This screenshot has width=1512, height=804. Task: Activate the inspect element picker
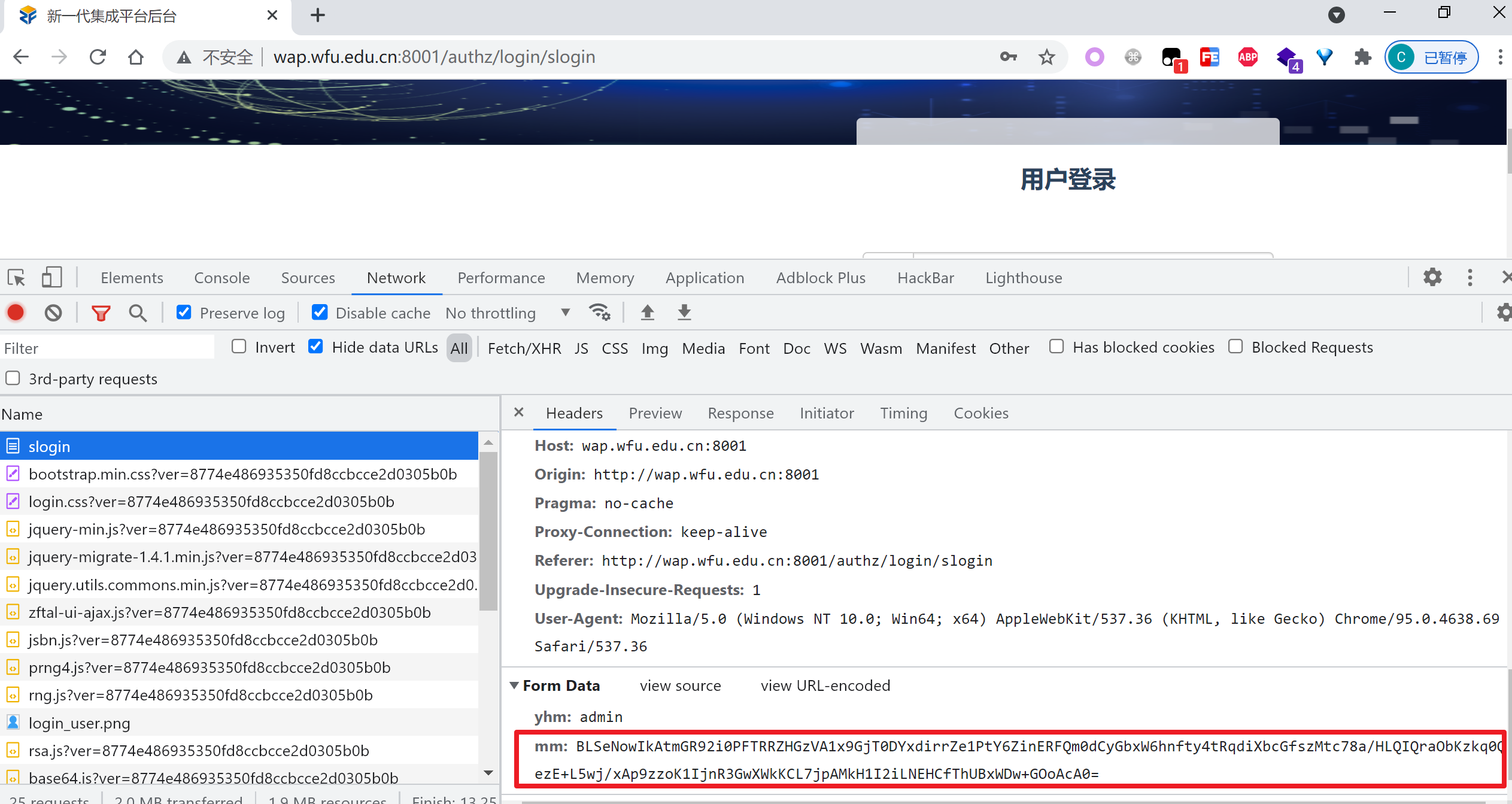16,278
